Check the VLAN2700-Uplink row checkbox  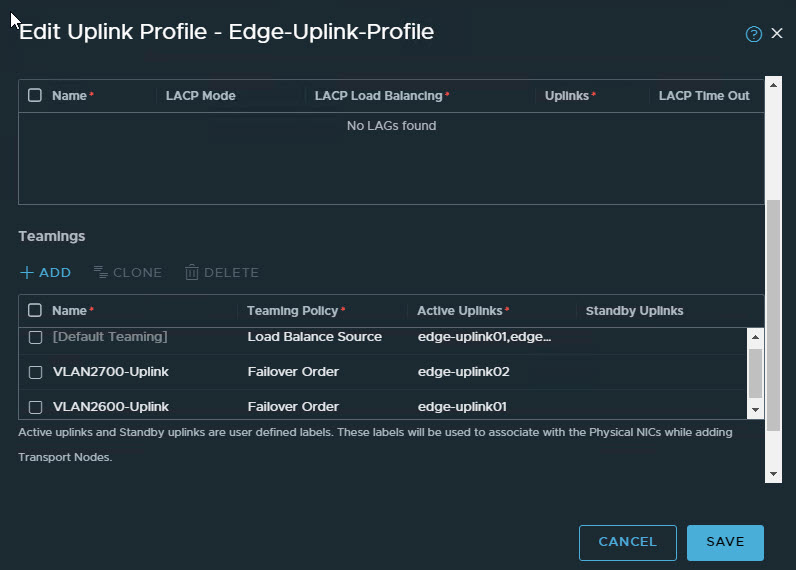[x=35, y=372]
